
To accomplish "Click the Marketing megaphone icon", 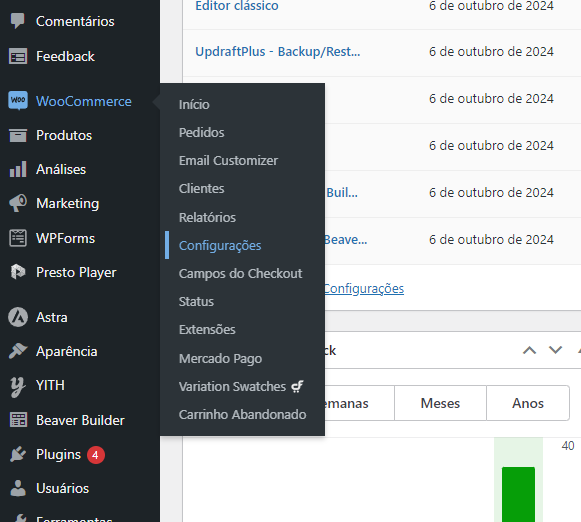I will coord(18,203).
